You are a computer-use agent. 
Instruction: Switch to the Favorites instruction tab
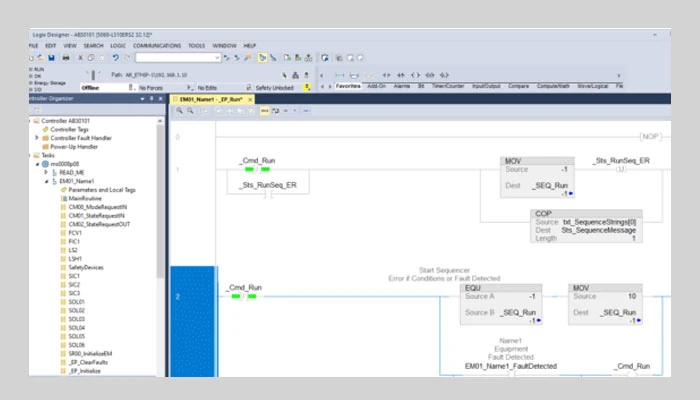pyautogui.click(x=348, y=86)
